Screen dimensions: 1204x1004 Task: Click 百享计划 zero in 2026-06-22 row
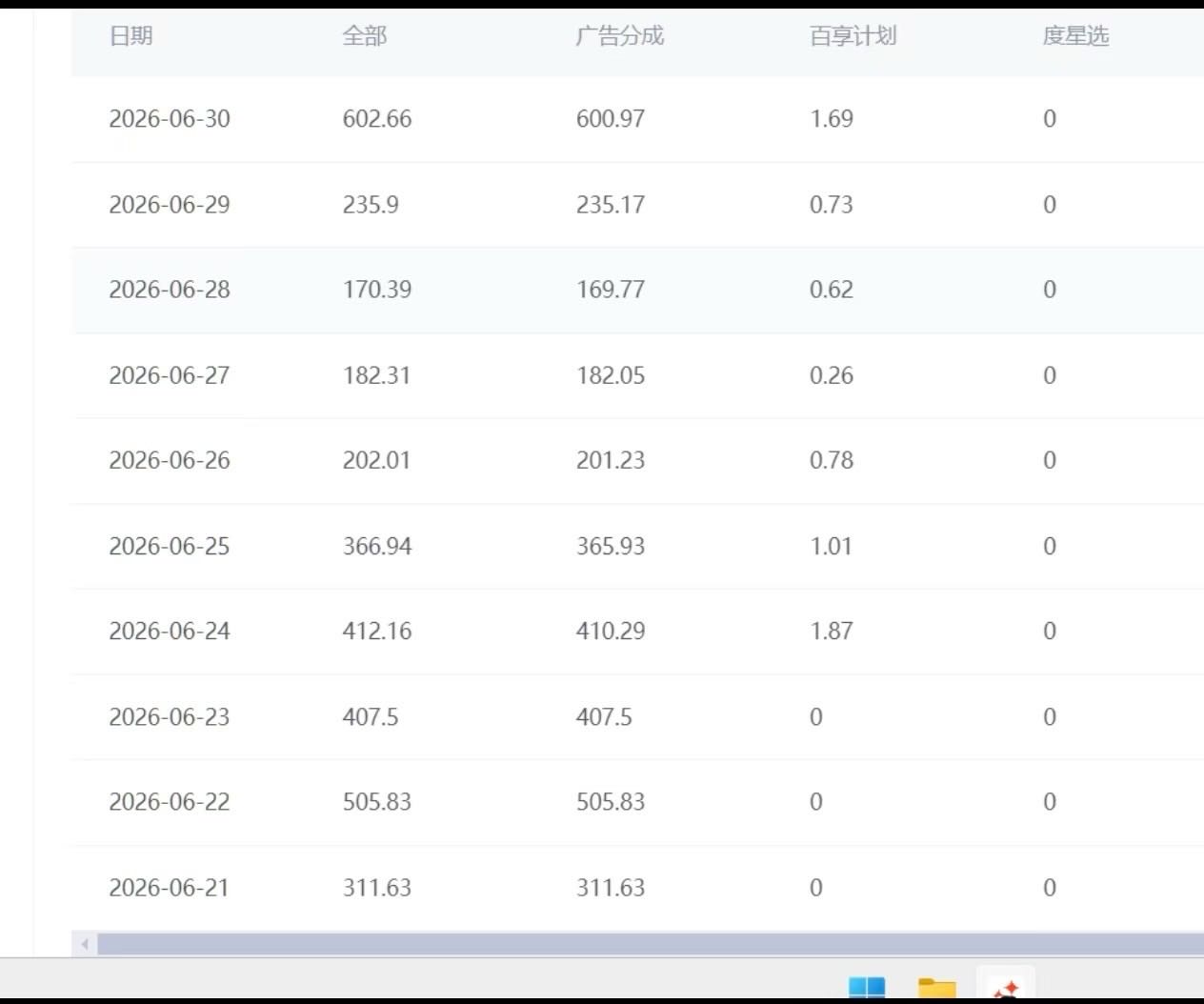pyautogui.click(x=816, y=802)
